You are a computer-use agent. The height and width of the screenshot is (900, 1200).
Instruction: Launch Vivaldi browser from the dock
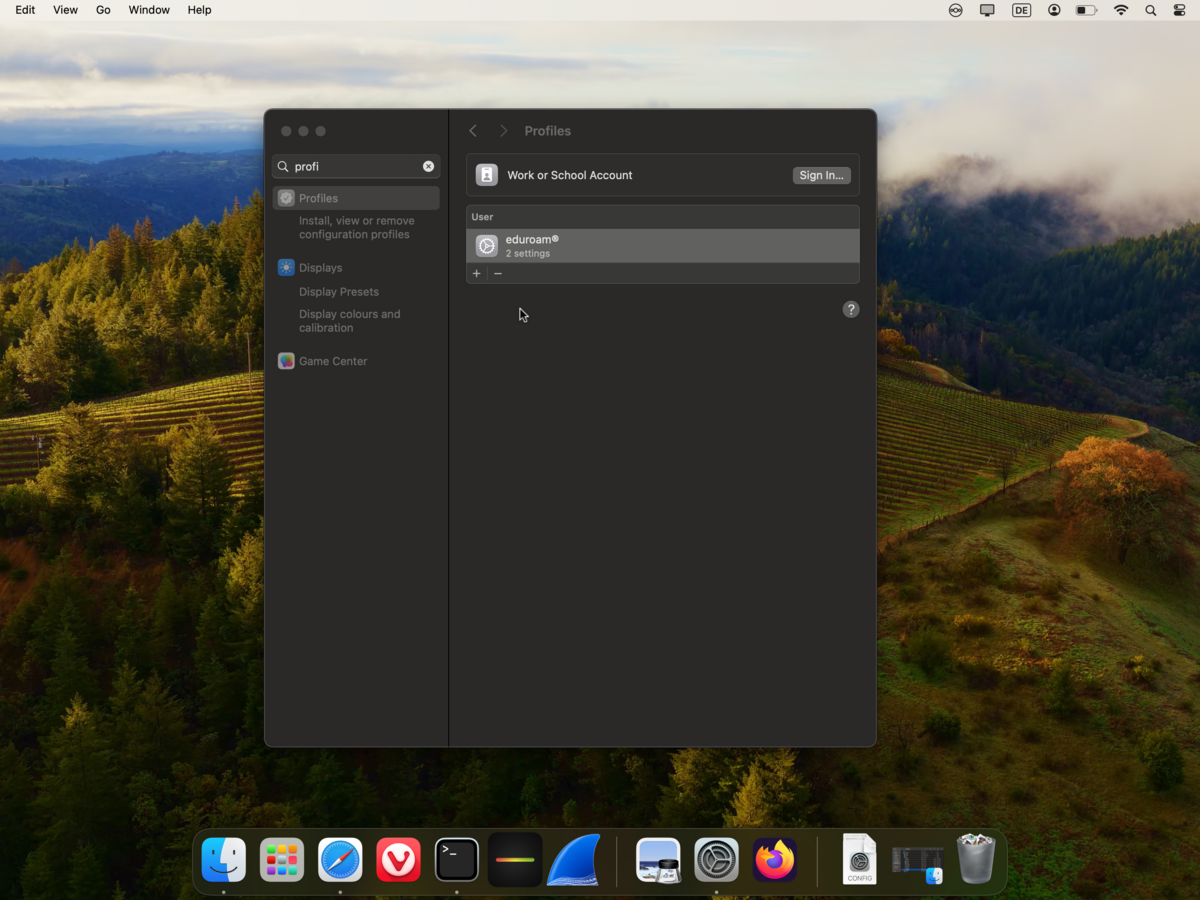399,860
